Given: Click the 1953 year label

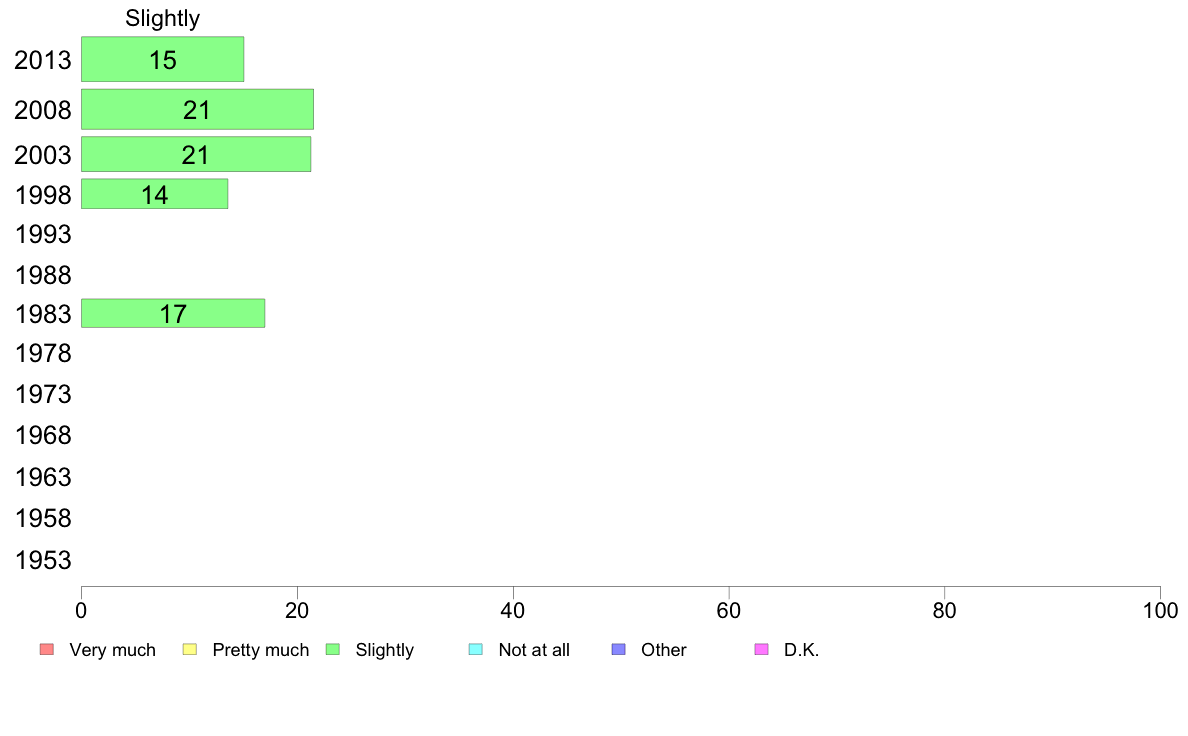Looking at the screenshot, I should 43,560.
